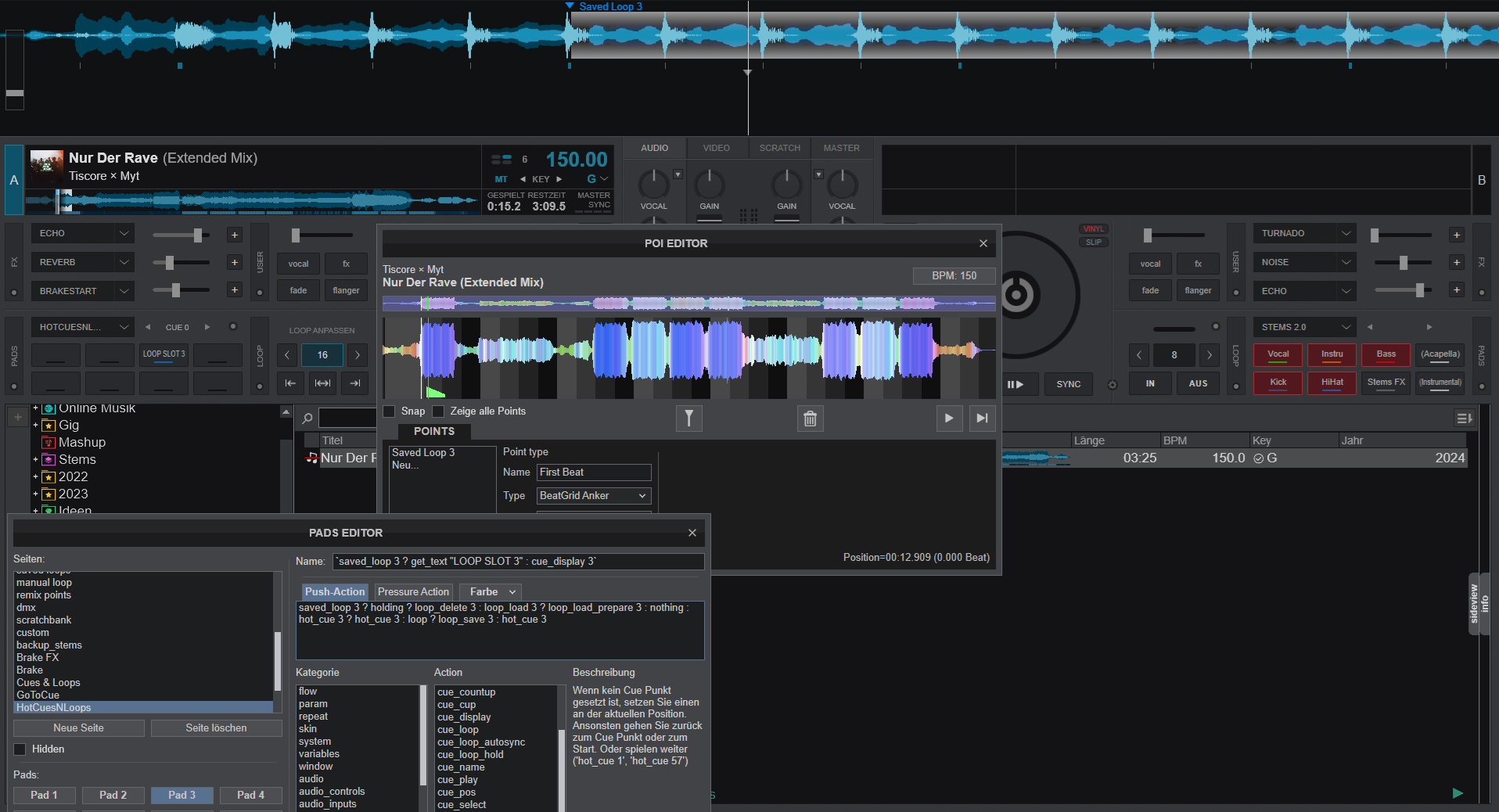Enable the Snap checkbox

click(x=389, y=411)
